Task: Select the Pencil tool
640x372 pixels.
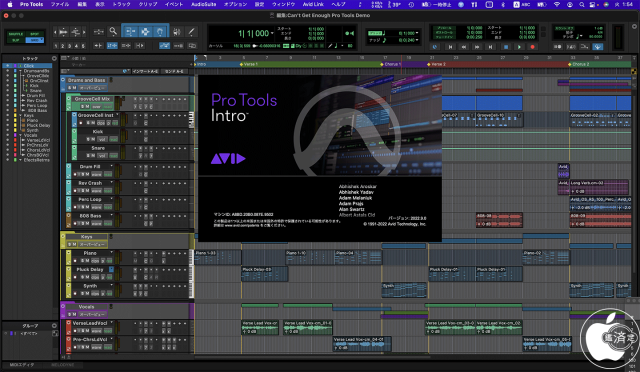Action: (191, 31)
